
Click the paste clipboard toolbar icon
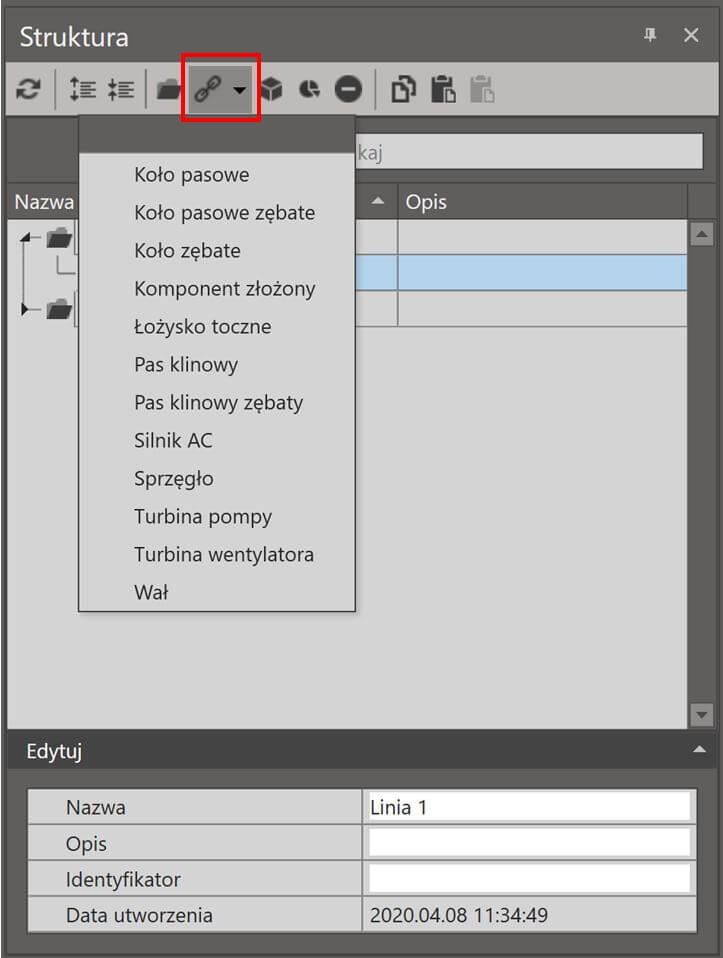(443, 90)
